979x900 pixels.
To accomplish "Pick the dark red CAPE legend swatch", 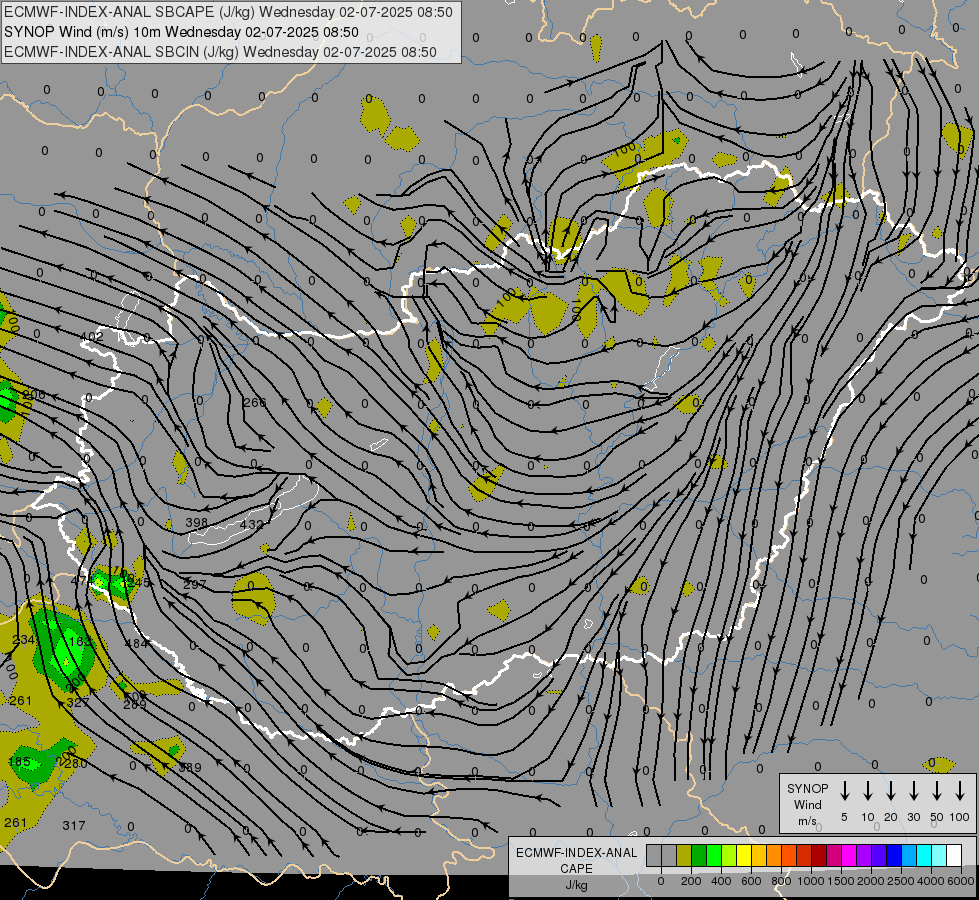I will coord(819,855).
